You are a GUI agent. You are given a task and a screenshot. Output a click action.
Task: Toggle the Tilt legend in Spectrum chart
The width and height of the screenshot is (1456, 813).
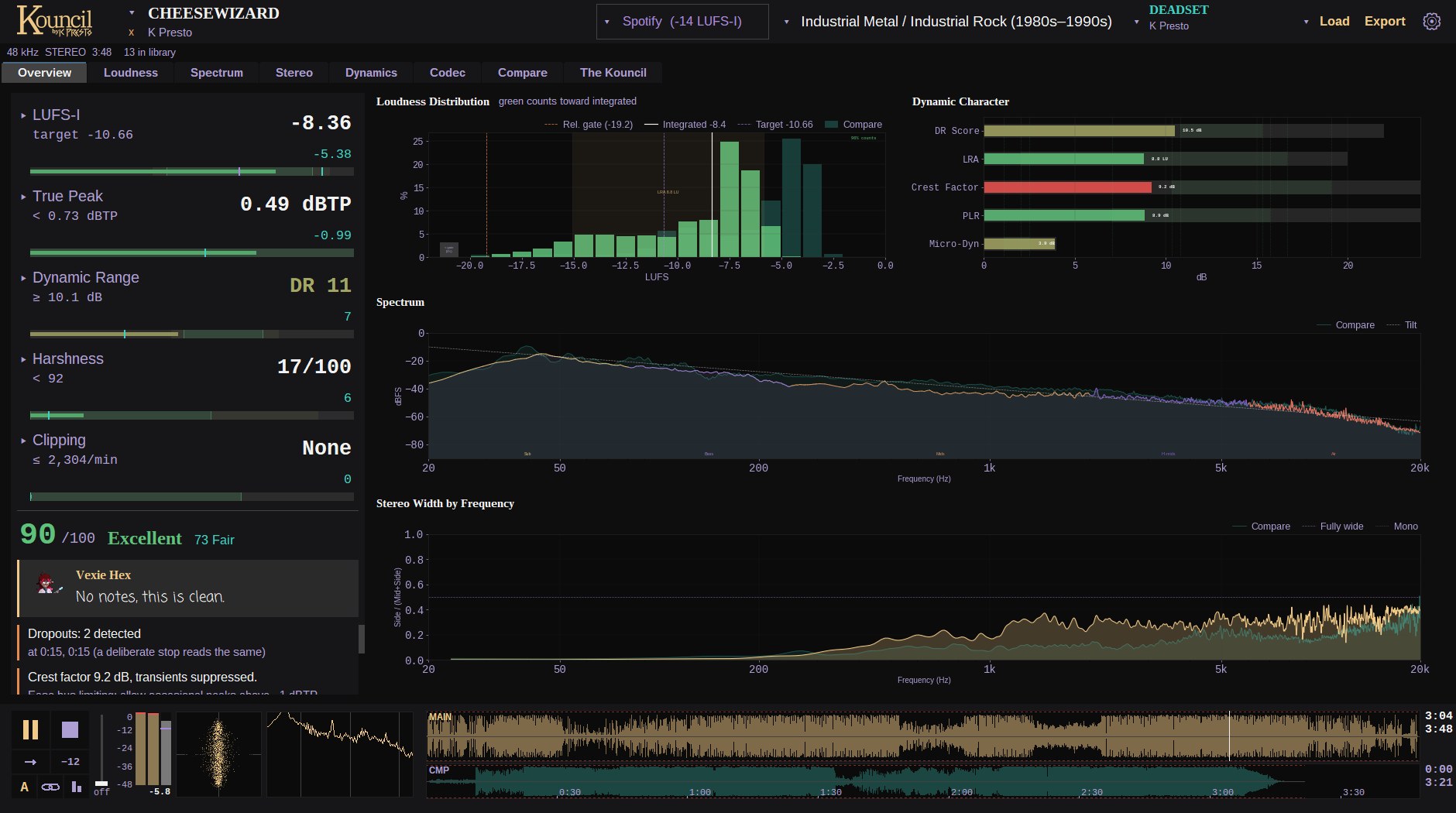tap(1402, 325)
